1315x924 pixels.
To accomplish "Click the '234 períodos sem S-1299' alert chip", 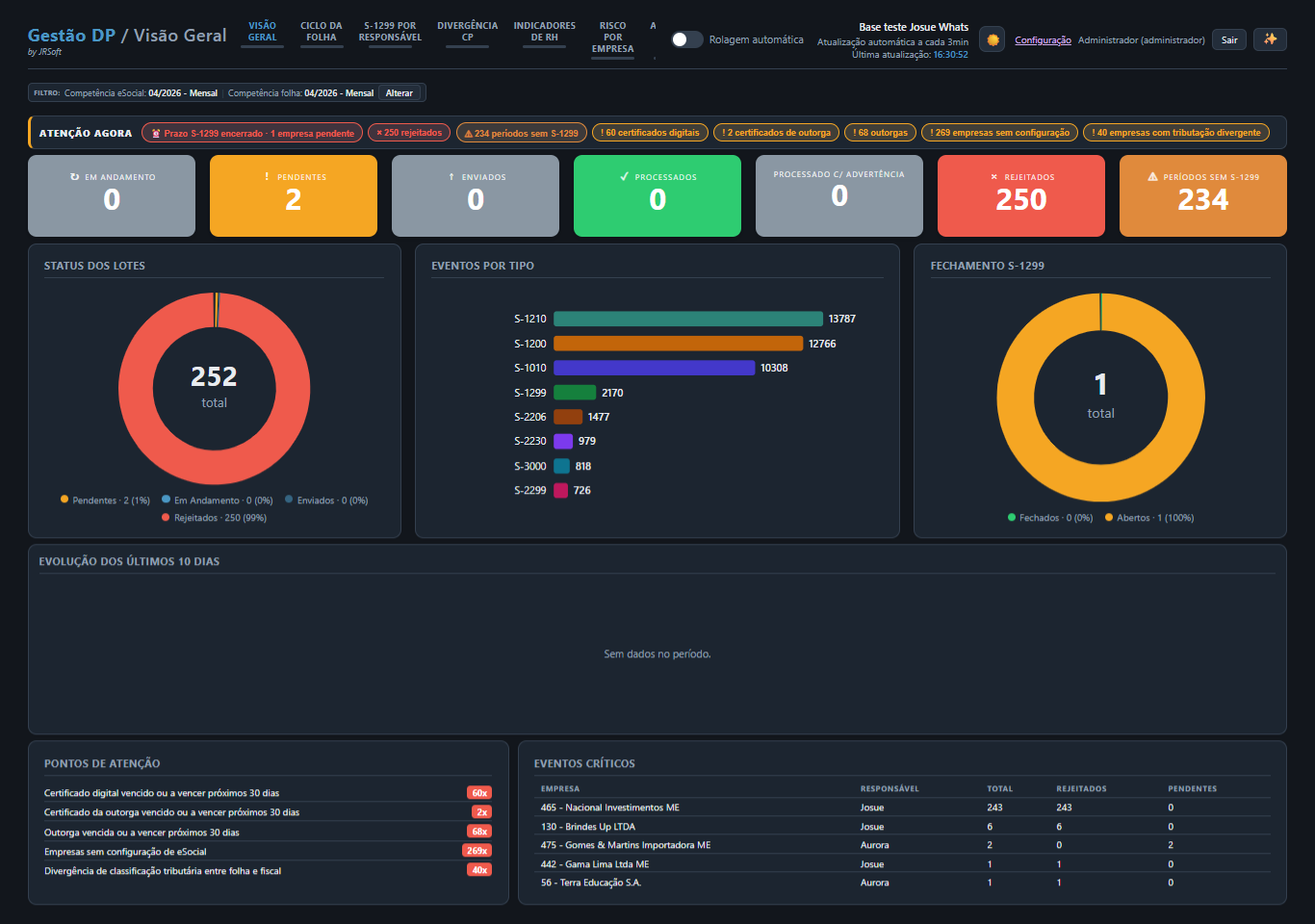I will [x=521, y=133].
